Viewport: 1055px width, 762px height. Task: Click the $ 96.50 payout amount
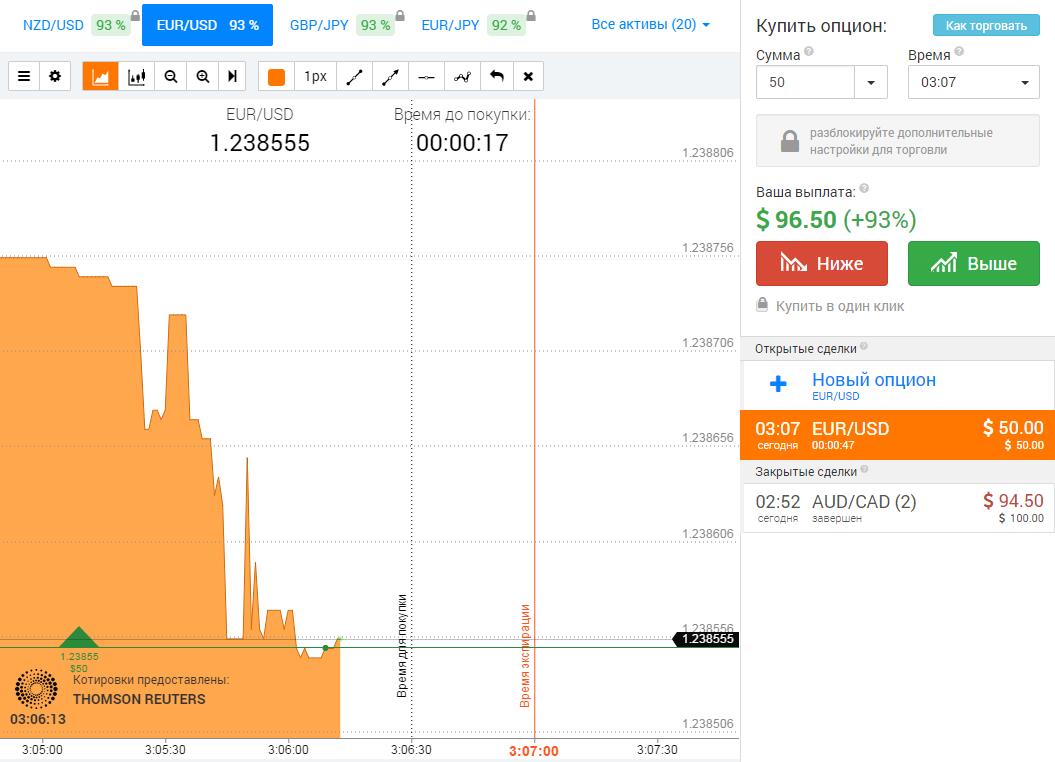pos(796,219)
